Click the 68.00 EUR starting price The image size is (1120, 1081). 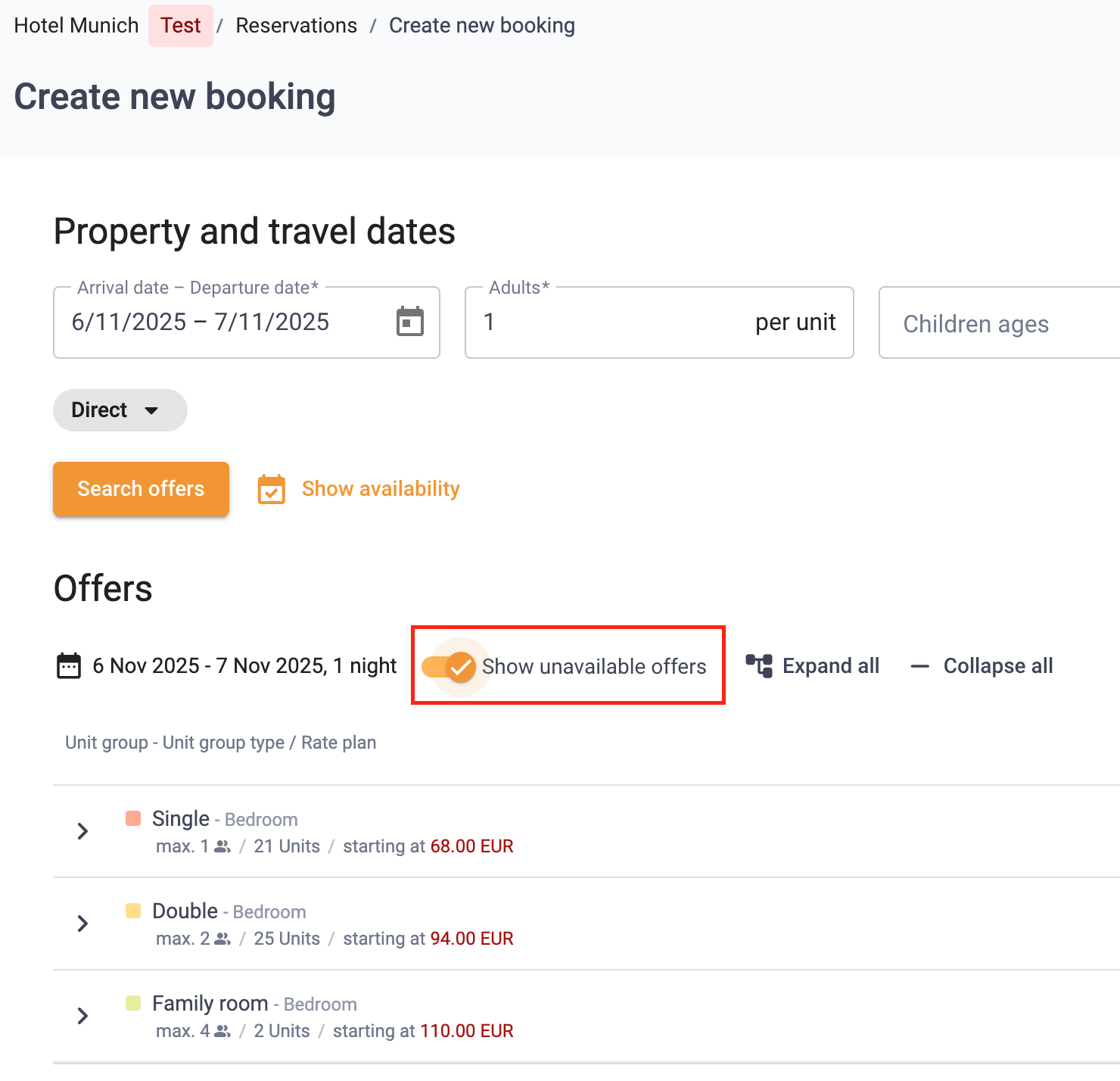pos(472,846)
